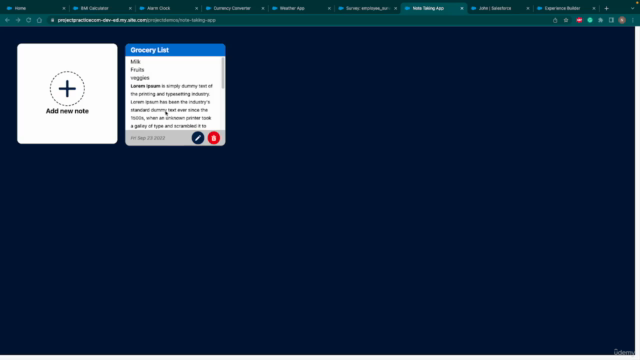
Task: Close the Home tab
Action: [x=64, y=8]
